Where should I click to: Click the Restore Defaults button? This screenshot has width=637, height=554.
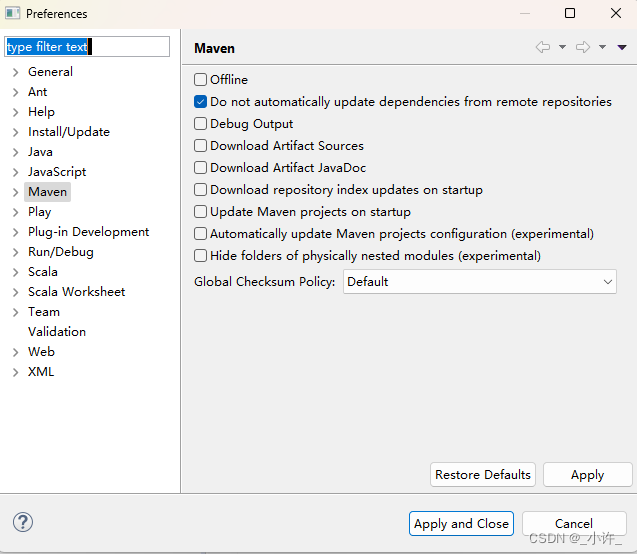click(483, 474)
